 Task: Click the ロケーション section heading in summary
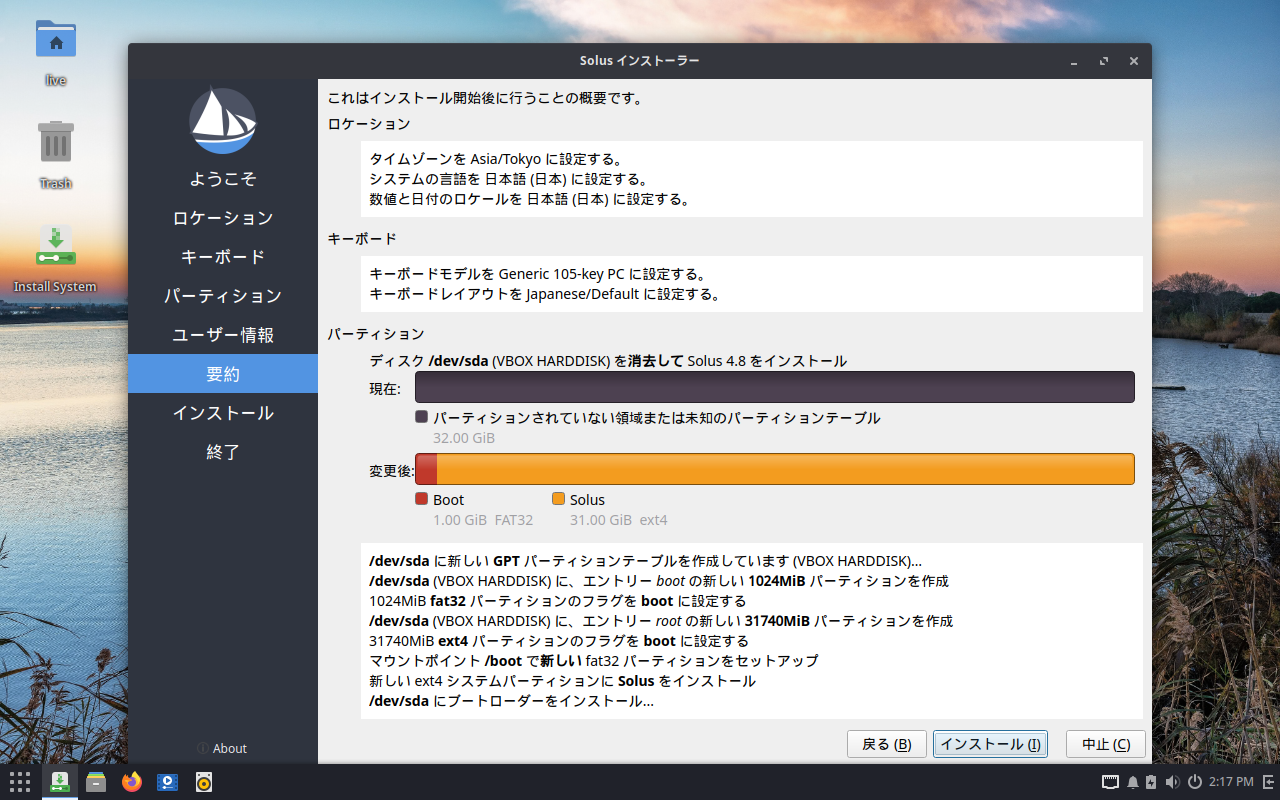(369, 124)
